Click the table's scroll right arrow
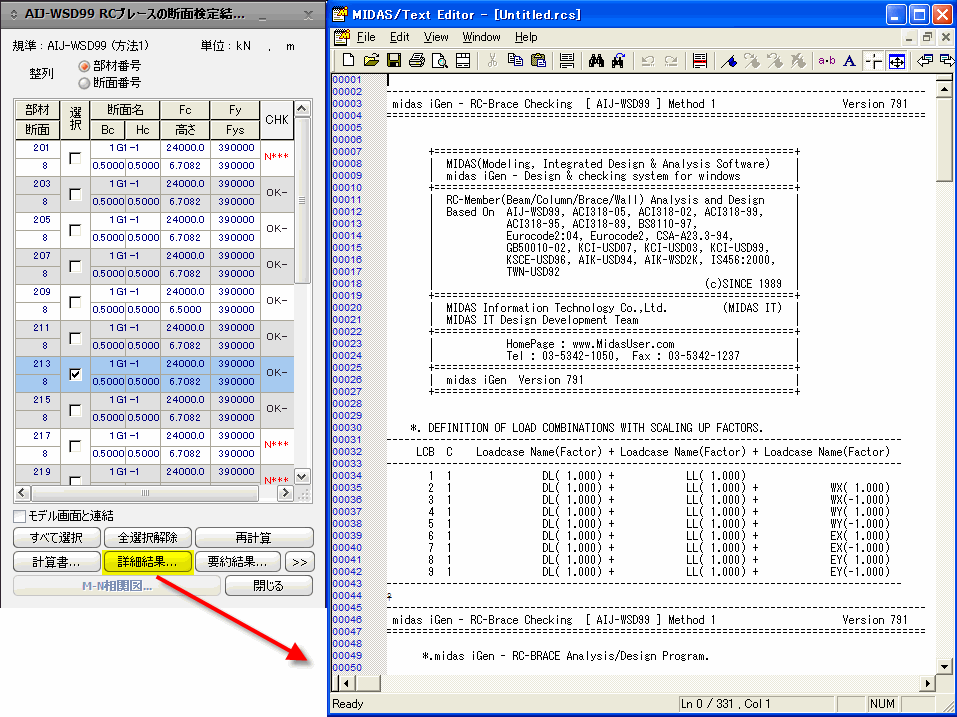 pos(285,493)
